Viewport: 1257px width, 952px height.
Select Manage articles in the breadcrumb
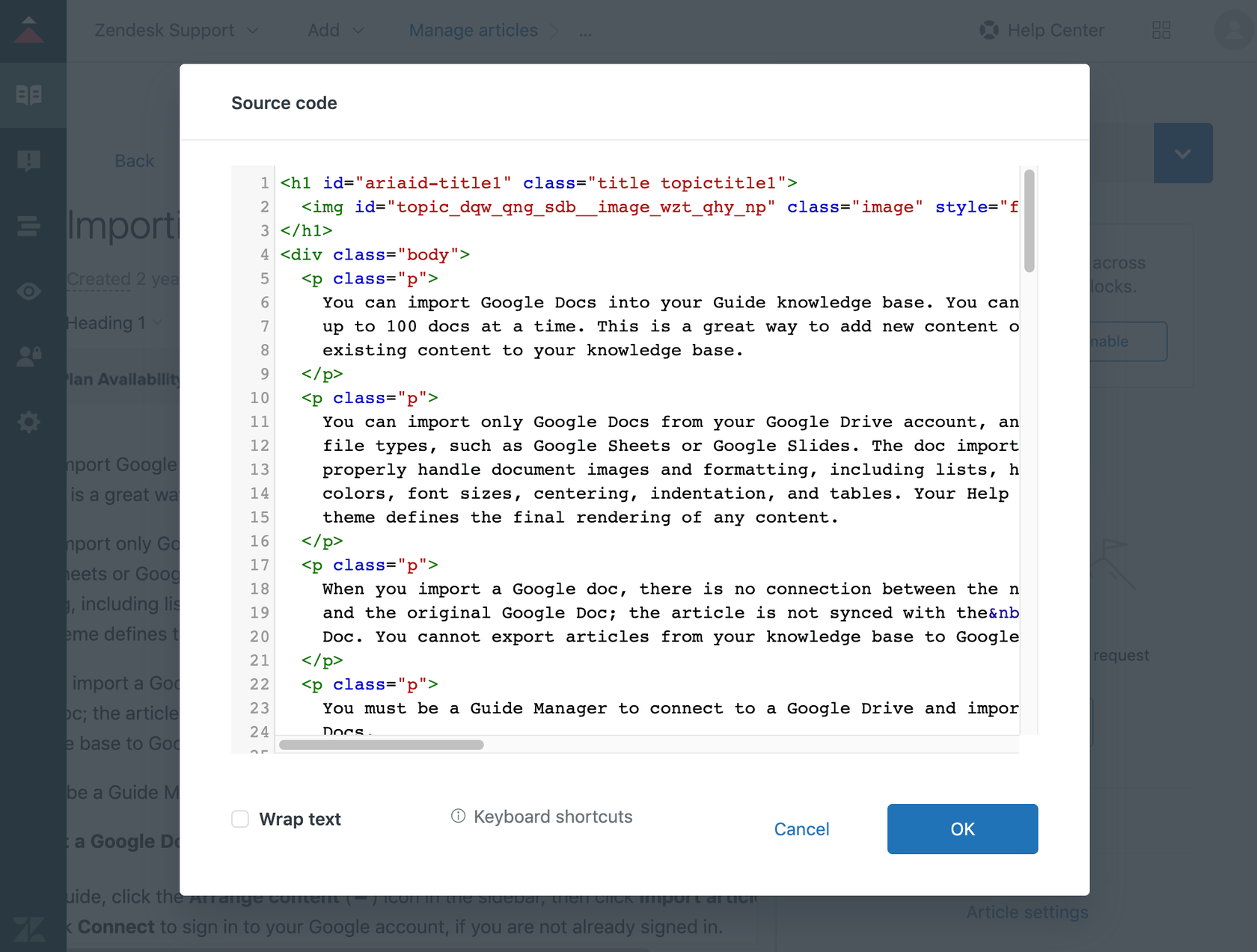tap(473, 30)
